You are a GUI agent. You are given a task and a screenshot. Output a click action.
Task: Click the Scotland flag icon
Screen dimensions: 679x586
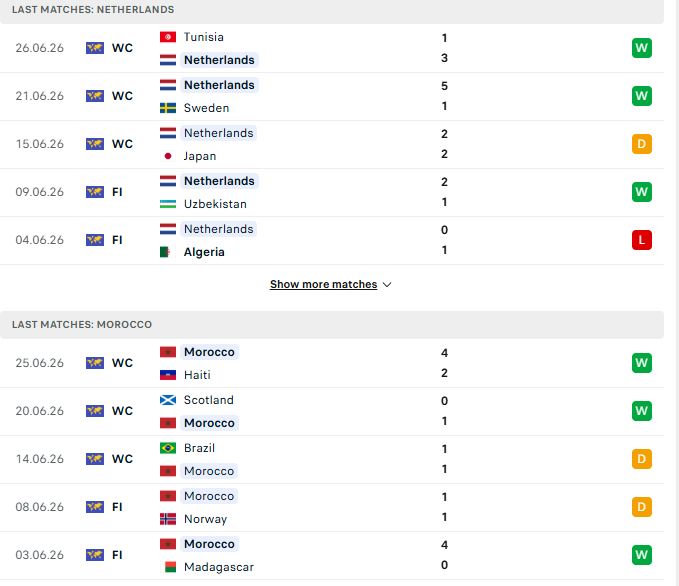pos(168,400)
